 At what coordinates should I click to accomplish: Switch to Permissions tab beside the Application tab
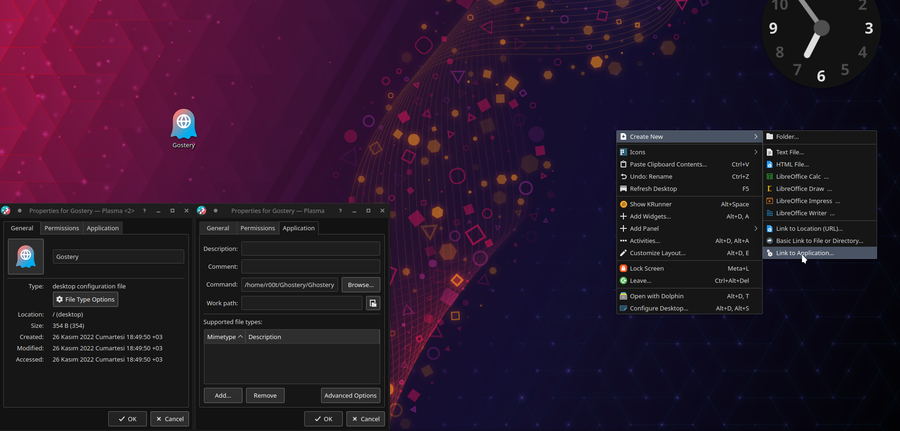point(257,228)
